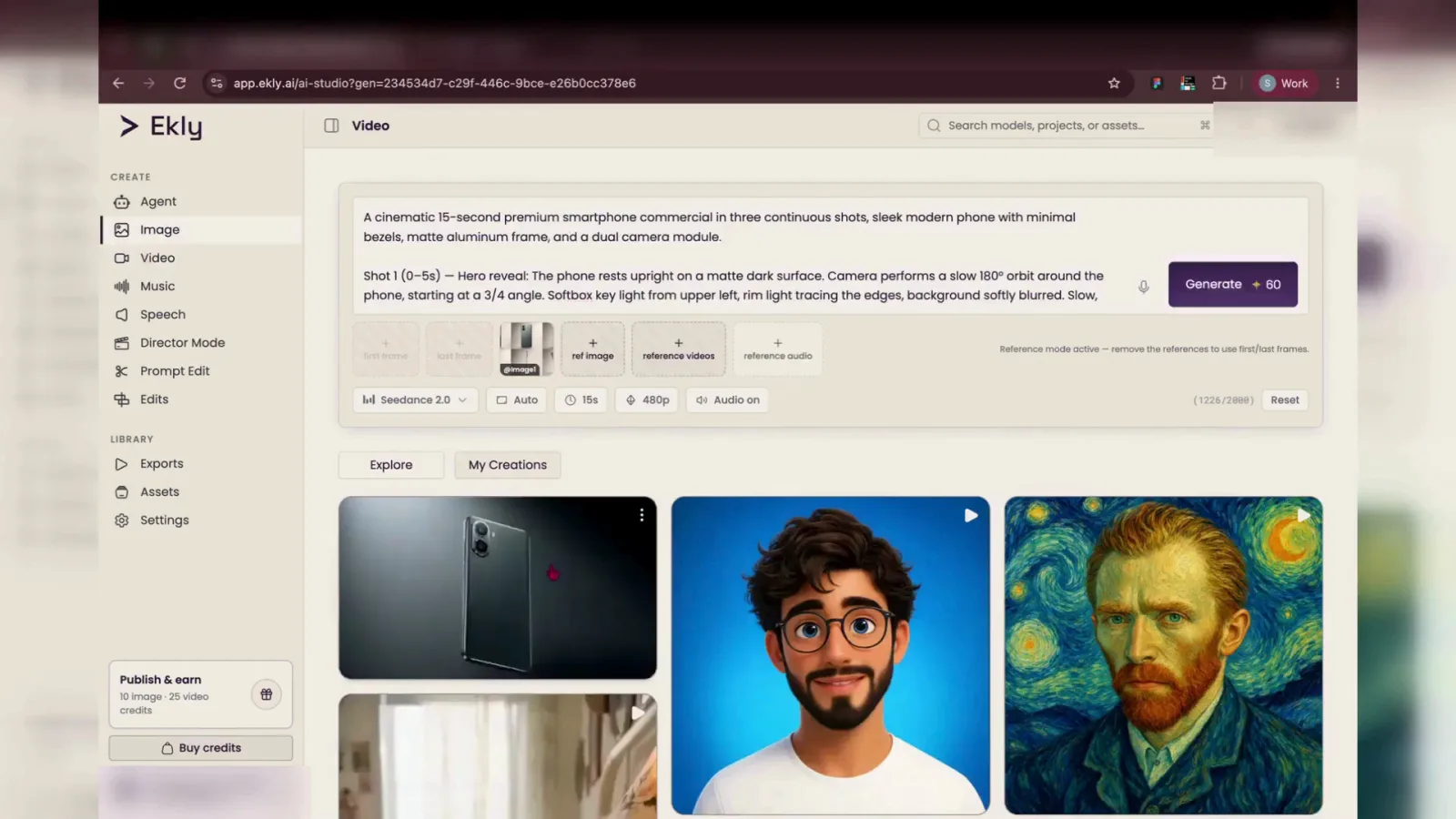Click the search models, projects, or assets field

(x=1066, y=126)
